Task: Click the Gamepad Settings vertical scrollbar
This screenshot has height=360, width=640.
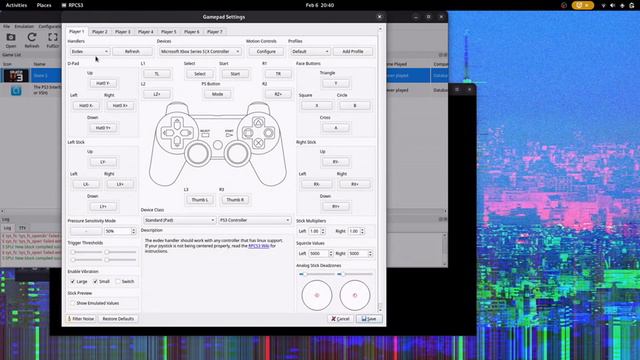Action: click(380, 169)
